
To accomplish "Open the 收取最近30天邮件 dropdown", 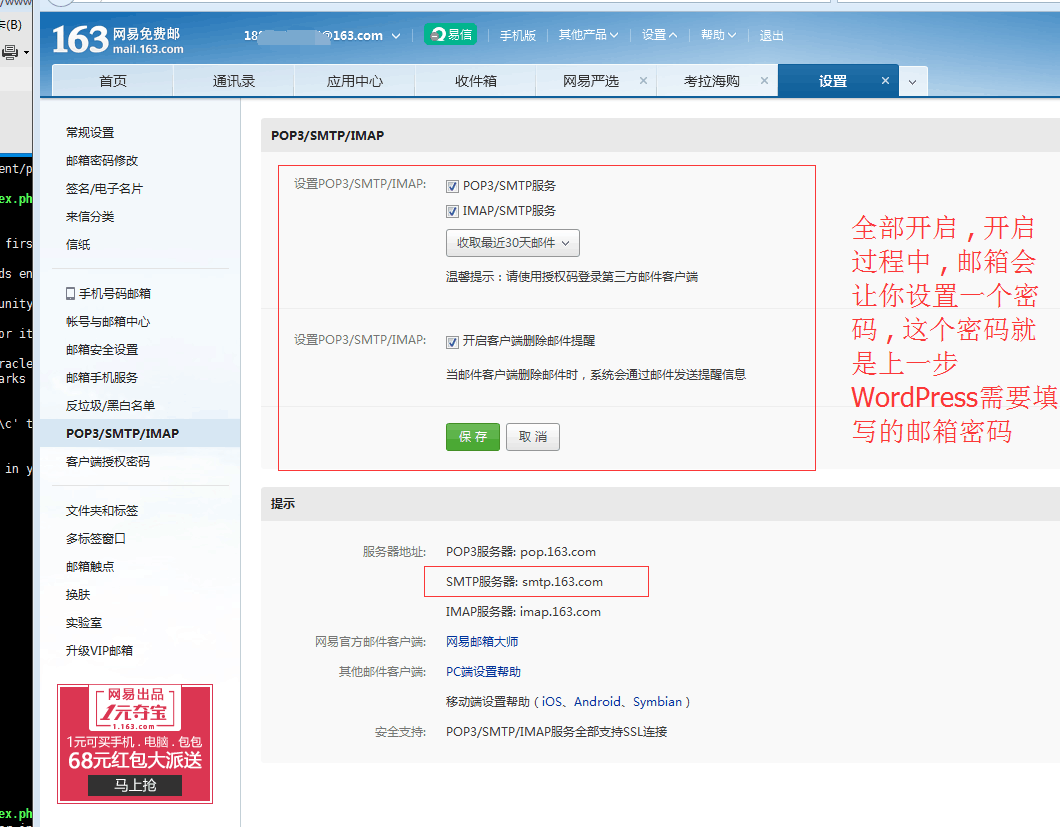I will 512,243.
